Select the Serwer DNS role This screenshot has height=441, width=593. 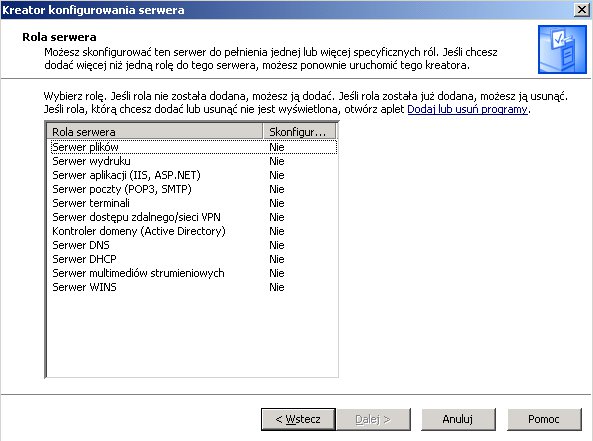tap(194, 245)
